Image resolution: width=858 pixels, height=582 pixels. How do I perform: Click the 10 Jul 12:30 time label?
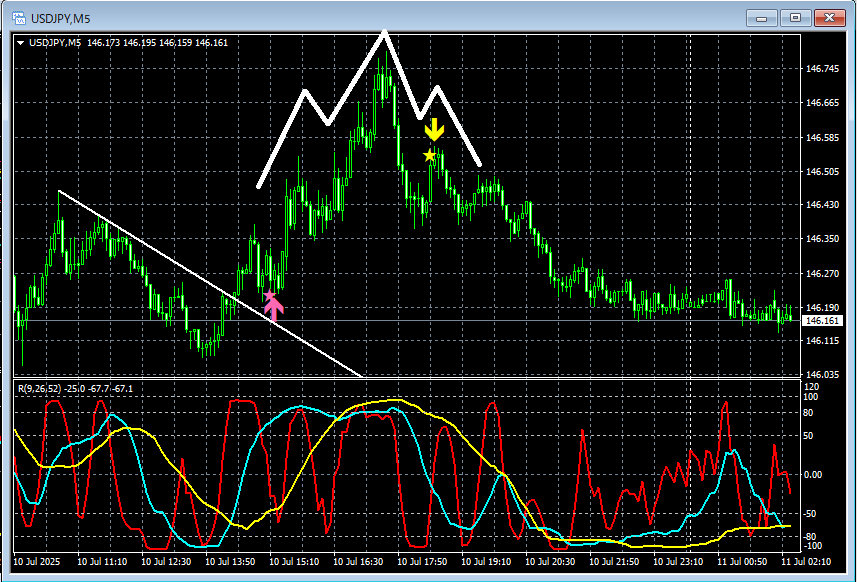pyautogui.click(x=166, y=562)
